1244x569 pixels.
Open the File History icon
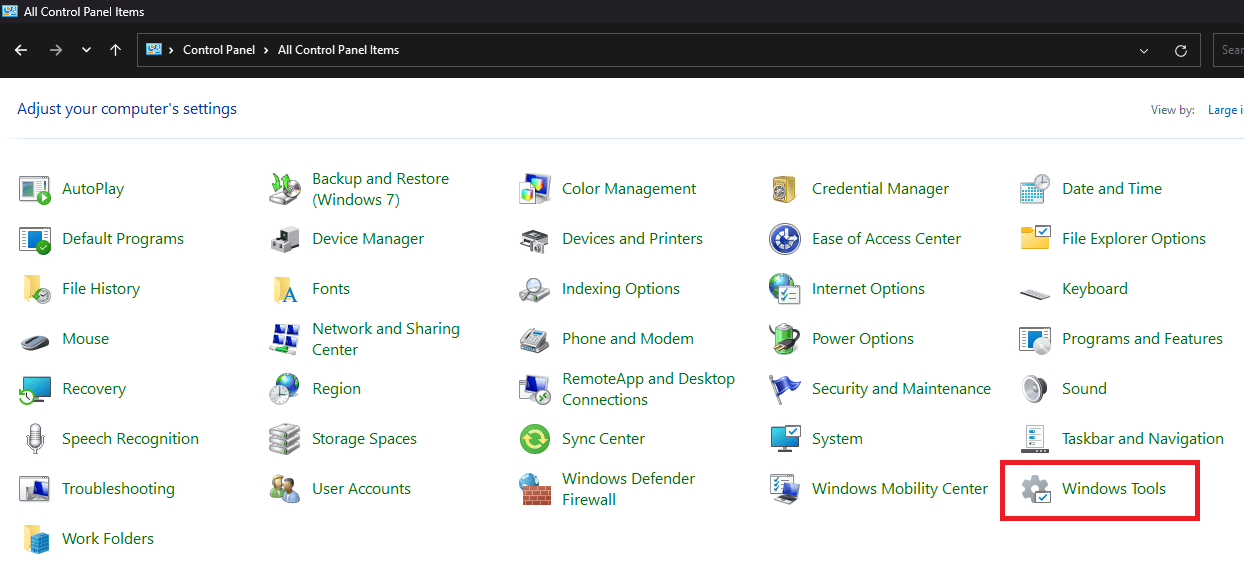35,289
